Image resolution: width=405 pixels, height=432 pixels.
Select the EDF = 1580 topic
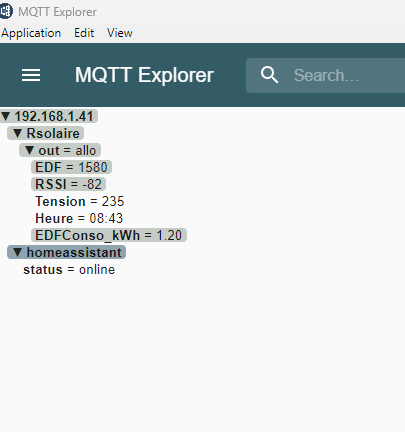[71, 167]
